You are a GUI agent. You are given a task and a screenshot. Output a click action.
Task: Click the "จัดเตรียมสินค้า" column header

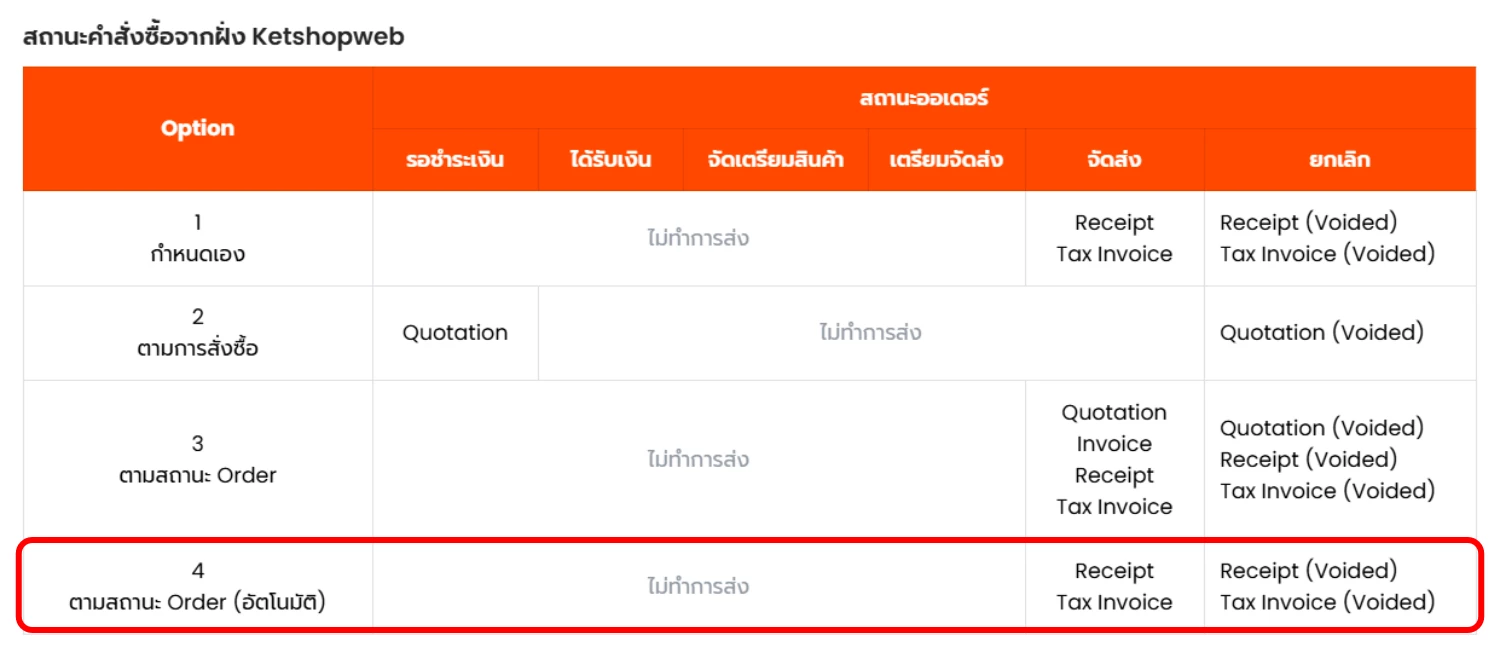click(773, 160)
